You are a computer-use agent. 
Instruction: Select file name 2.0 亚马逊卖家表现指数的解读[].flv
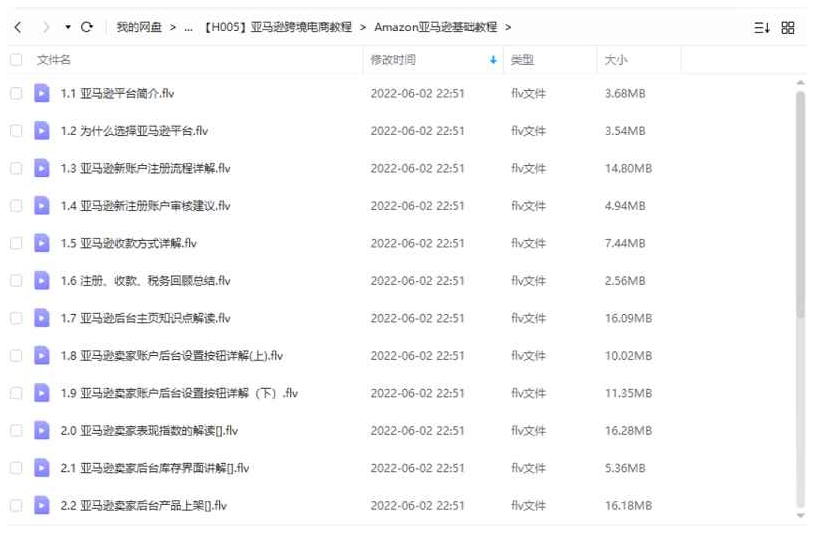pos(149,430)
